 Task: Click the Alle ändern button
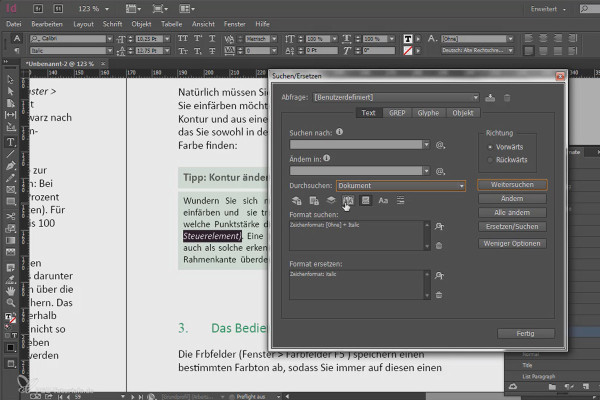pos(512,212)
